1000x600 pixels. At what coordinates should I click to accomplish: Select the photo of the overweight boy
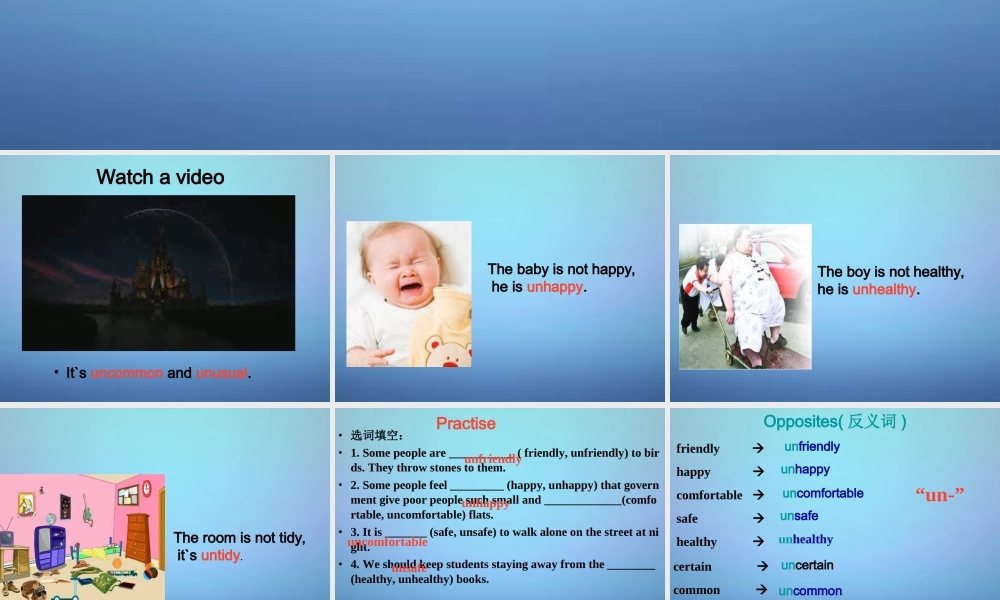745,297
